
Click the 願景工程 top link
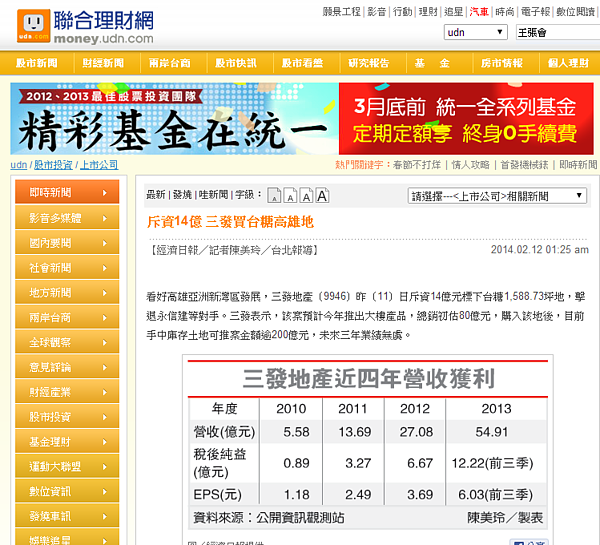tap(342, 12)
